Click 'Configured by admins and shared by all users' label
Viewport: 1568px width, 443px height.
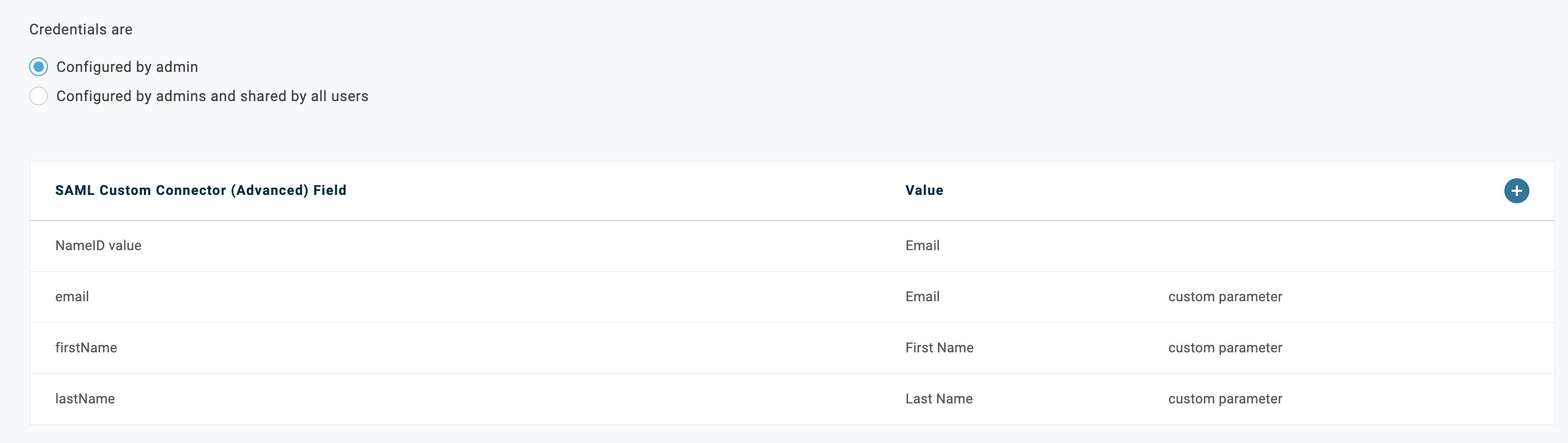pyautogui.click(x=212, y=96)
